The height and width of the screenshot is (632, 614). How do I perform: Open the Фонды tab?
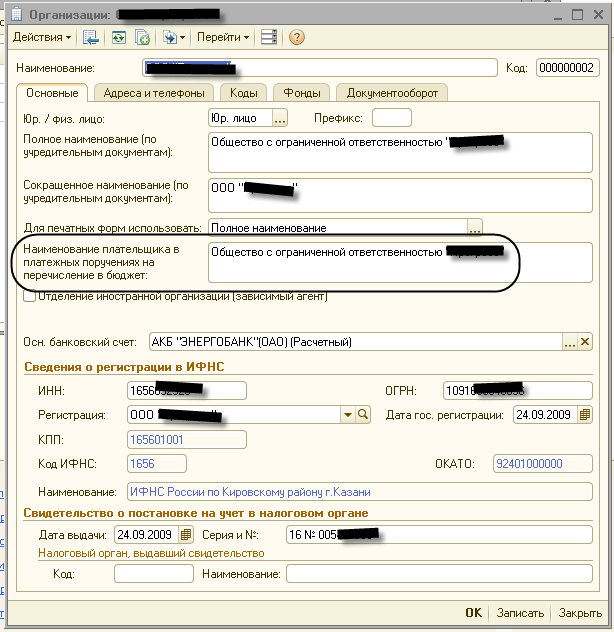tap(301, 93)
